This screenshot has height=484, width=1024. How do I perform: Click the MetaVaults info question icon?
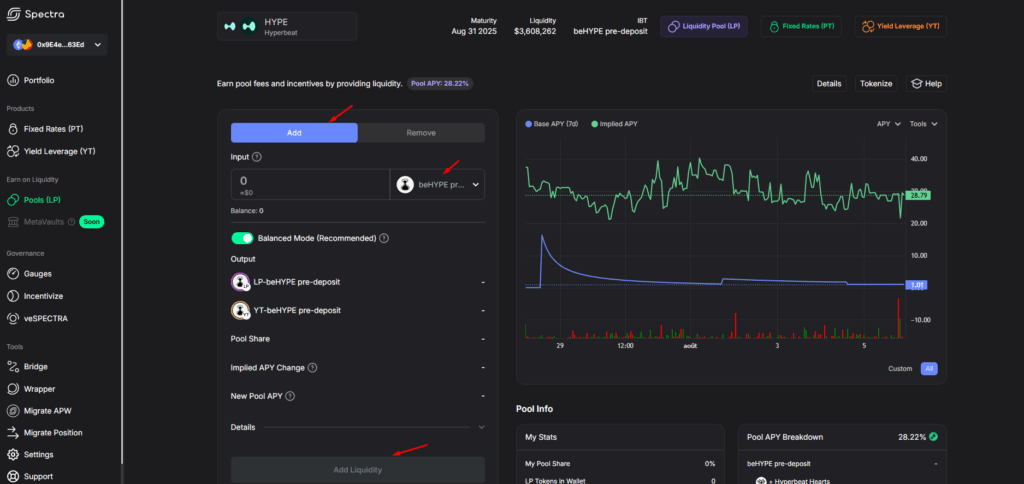71,222
